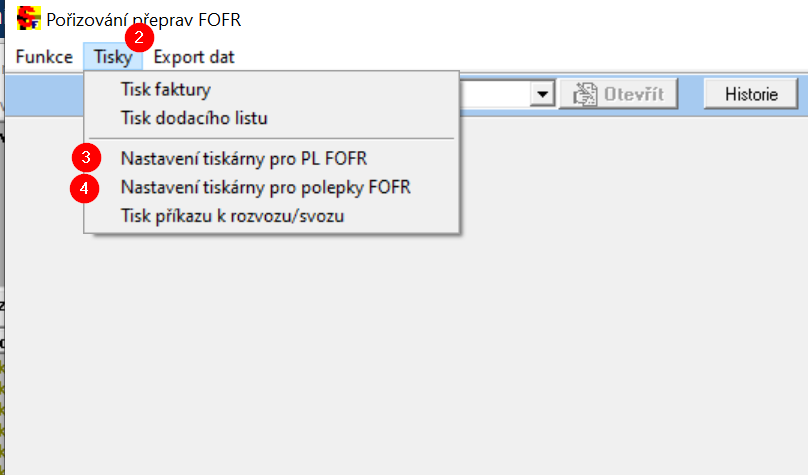Click red annotation marker number 4
The image size is (808, 475).
point(86,187)
